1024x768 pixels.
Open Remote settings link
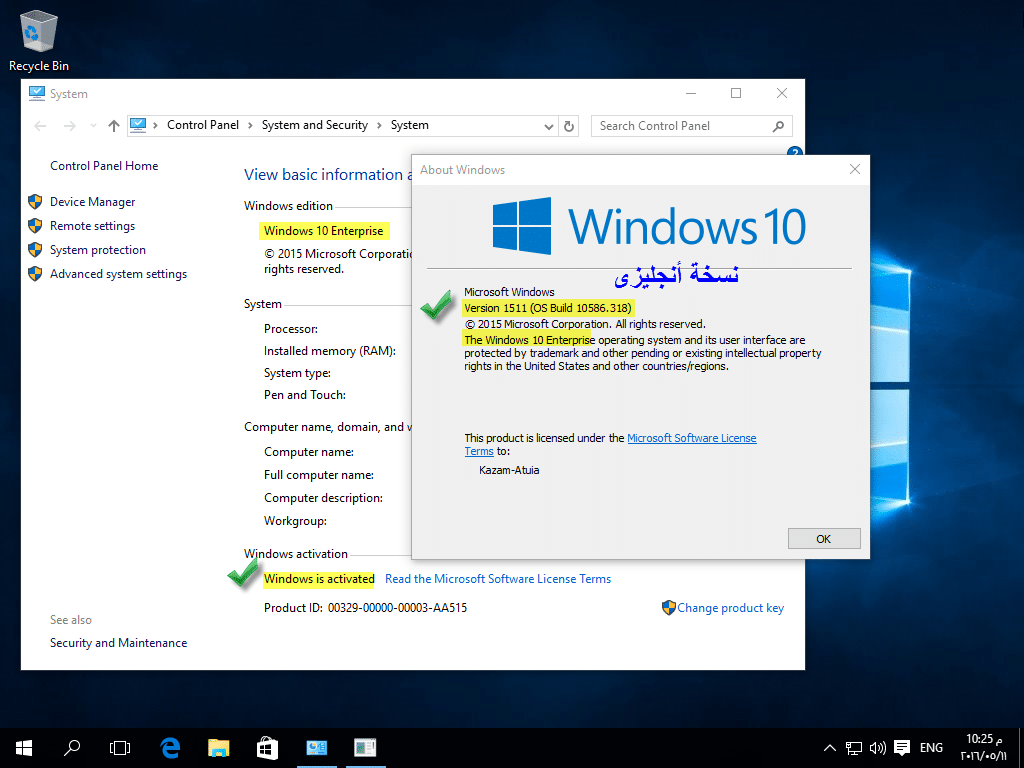pyautogui.click(x=93, y=226)
